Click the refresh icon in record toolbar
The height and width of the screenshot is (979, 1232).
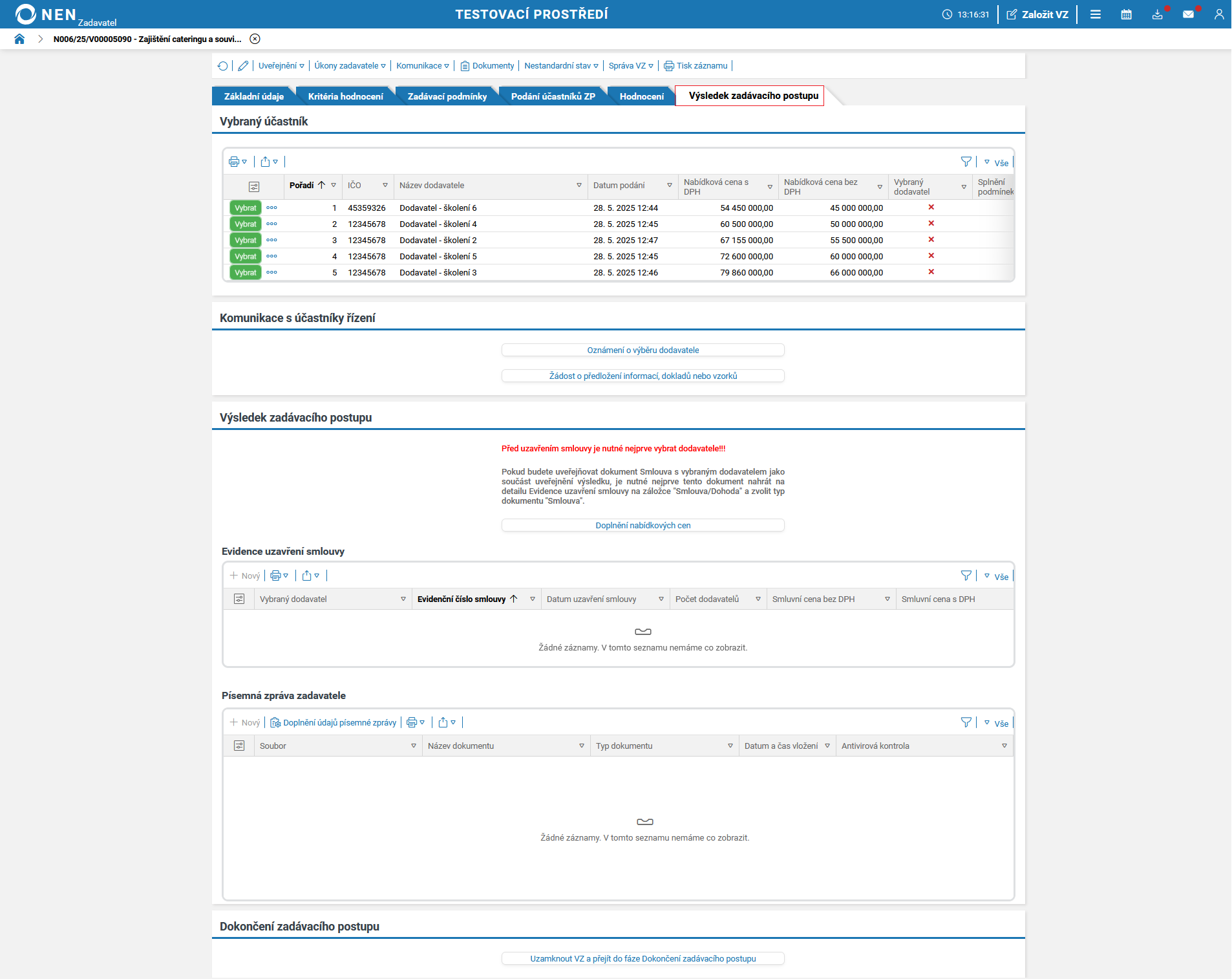(223, 66)
